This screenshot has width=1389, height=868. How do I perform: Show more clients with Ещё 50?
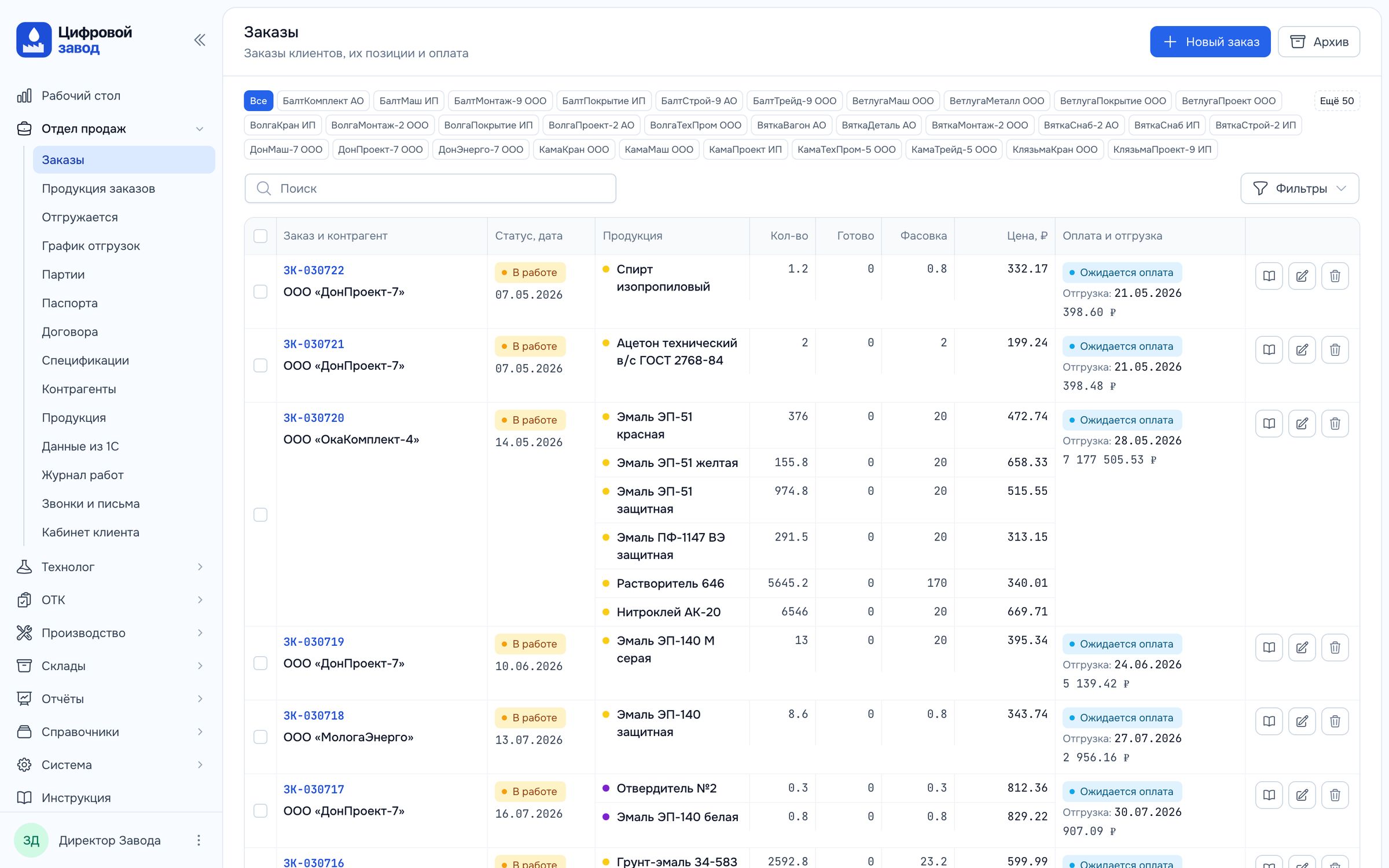(x=1337, y=101)
